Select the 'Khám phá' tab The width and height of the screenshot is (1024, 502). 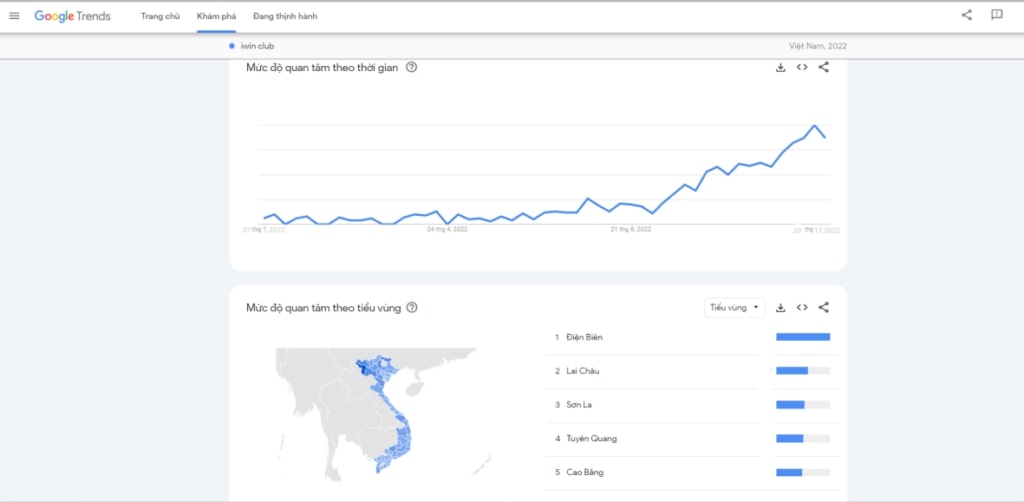coord(216,16)
